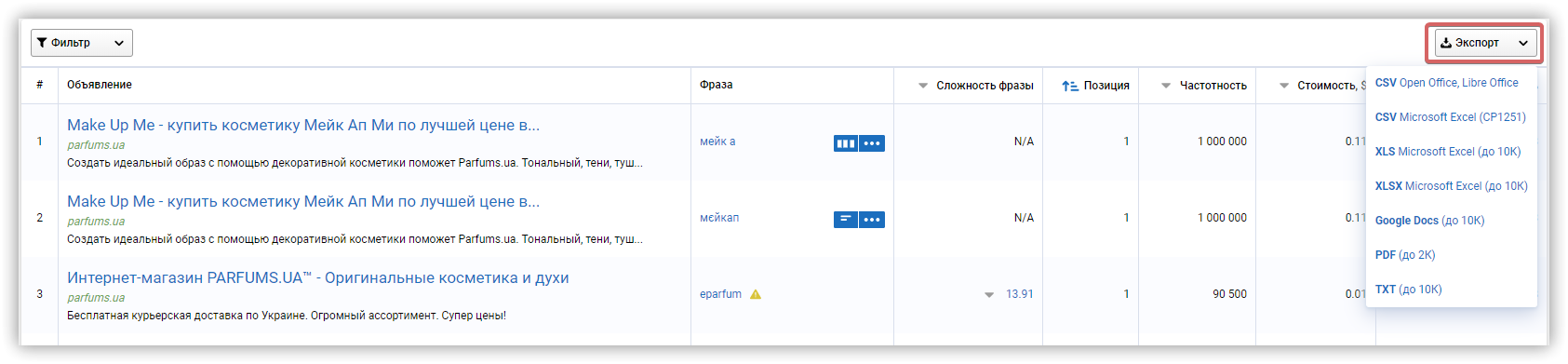
Task: Choose TXT (до 10K) export option
Action: pyautogui.click(x=1408, y=290)
